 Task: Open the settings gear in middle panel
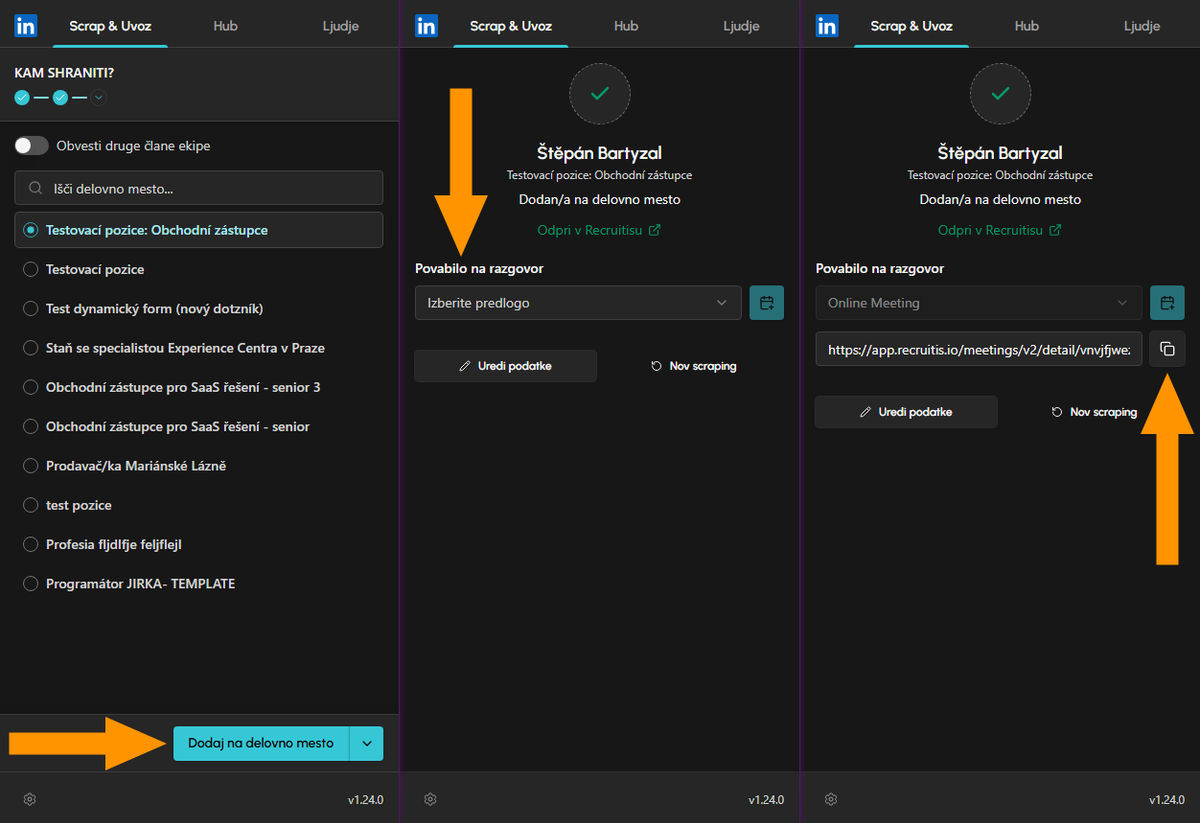pyautogui.click(x=430, y=799)
